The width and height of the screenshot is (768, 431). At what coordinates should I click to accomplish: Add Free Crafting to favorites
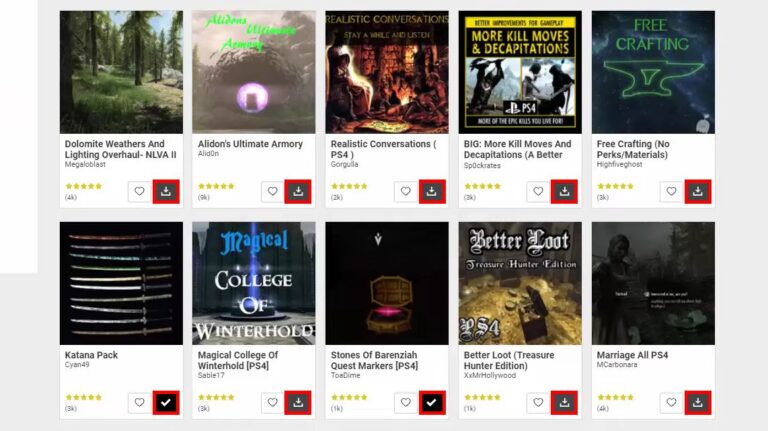(671, 192)
